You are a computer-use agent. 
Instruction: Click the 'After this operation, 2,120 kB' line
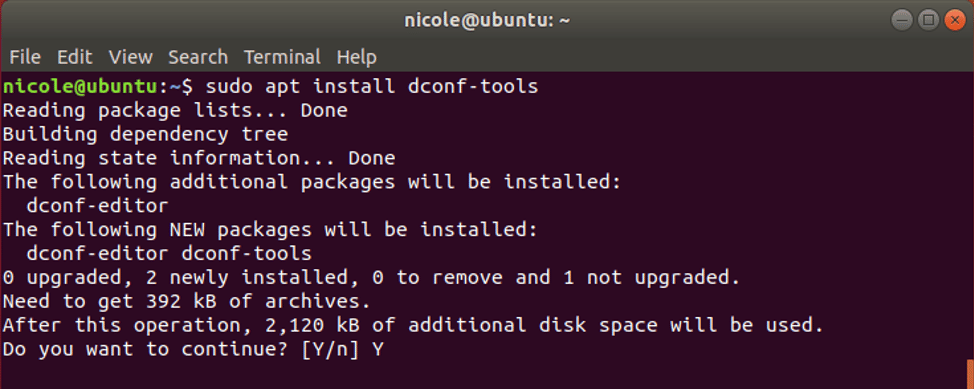(413, 326)
